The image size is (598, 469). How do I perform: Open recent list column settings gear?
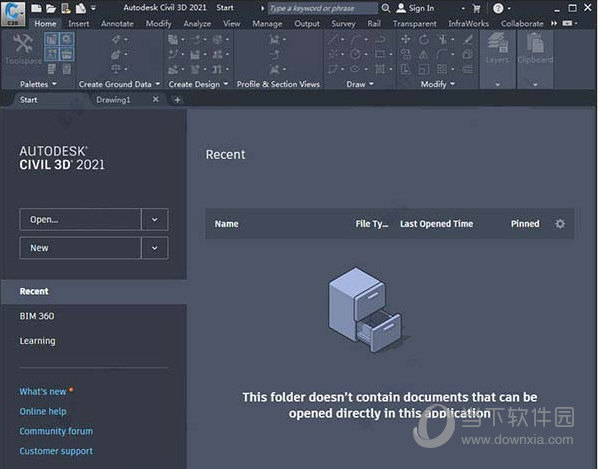pyautogui.click(x=560, y=224)
